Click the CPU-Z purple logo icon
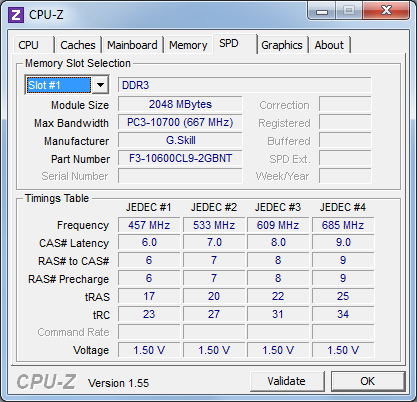417x402 pixels. coord(16,15)
